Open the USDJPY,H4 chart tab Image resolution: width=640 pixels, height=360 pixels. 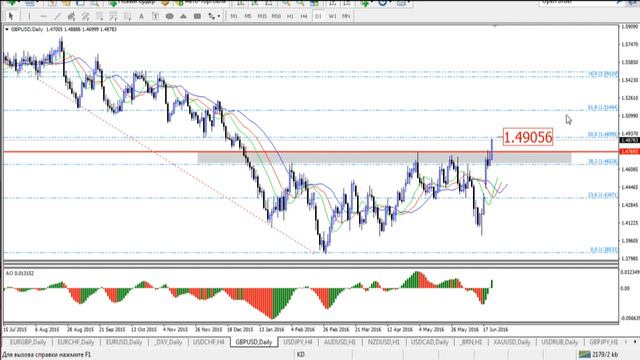tap(298, 342)
